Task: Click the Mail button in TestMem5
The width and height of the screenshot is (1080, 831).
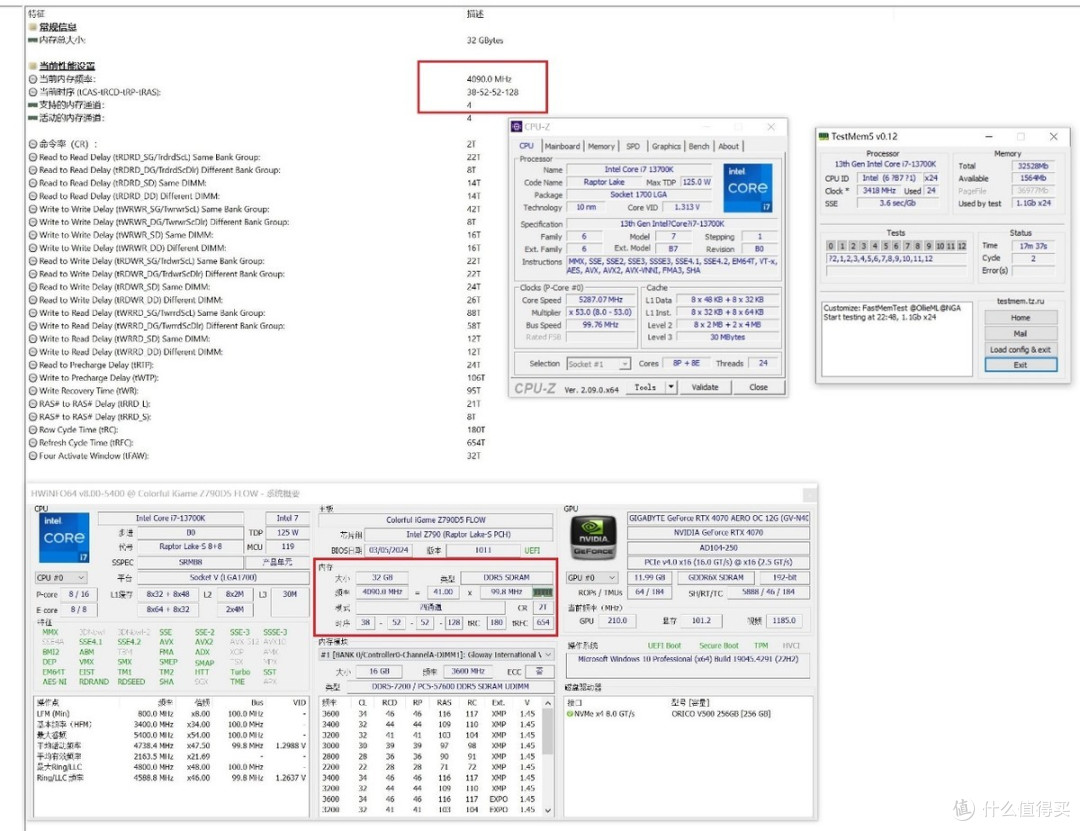Action: tap(1021, 334)
